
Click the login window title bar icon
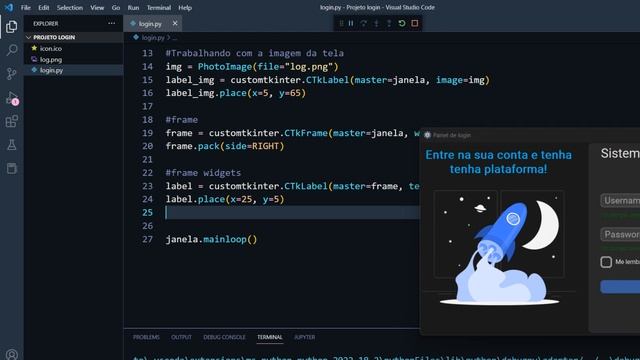pyautogui.click(x=427, y=135)
